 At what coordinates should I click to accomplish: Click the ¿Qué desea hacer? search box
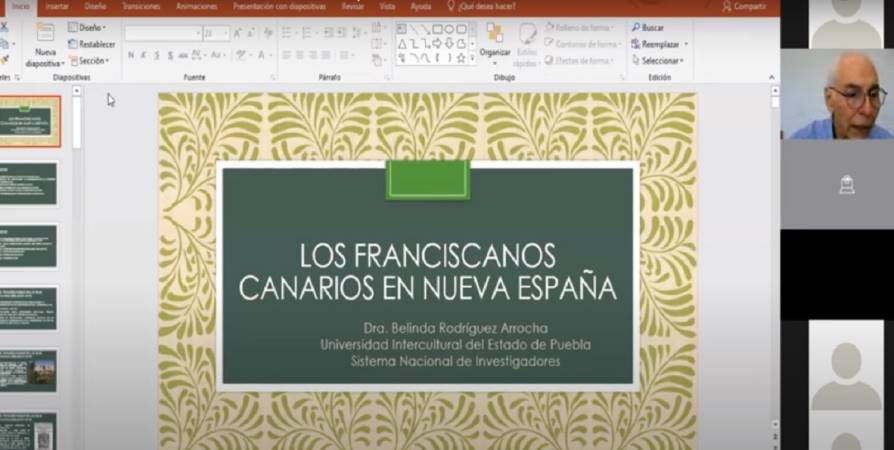point(482,6)
